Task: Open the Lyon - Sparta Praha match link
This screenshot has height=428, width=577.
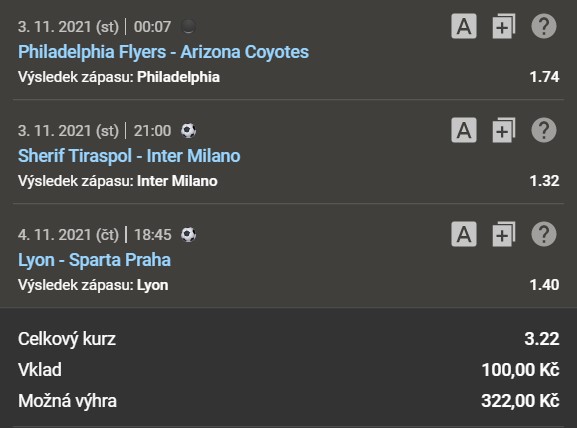Action: (95, 260)
